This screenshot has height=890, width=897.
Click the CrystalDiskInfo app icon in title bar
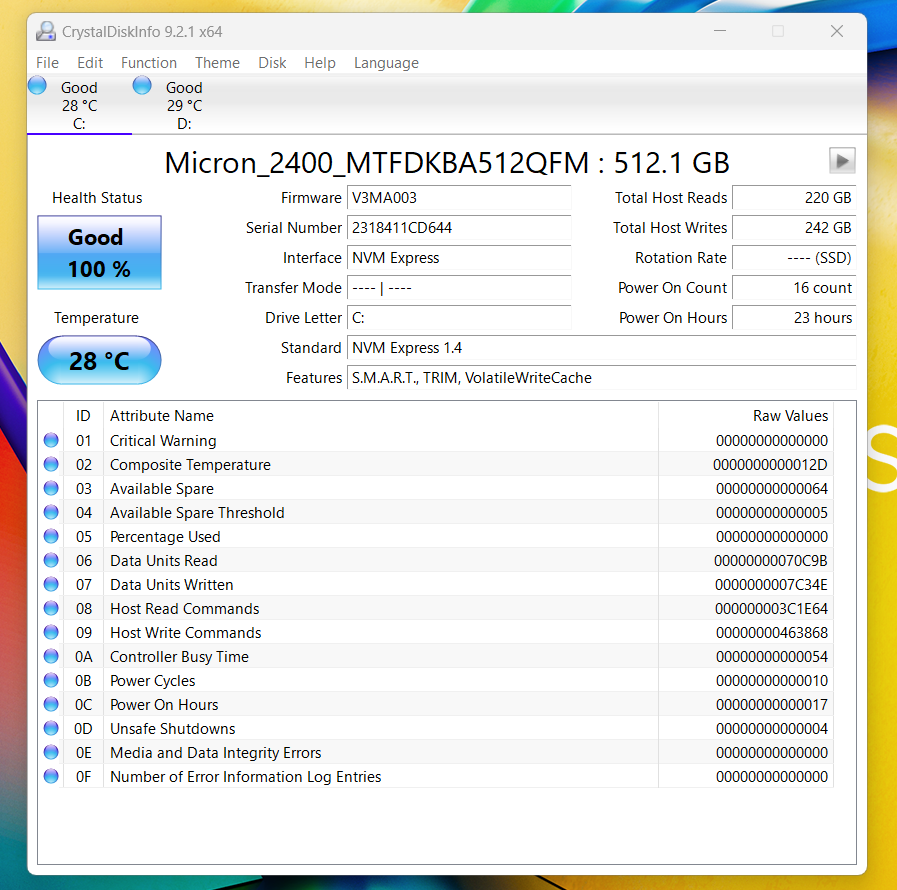tap(46, 31)
